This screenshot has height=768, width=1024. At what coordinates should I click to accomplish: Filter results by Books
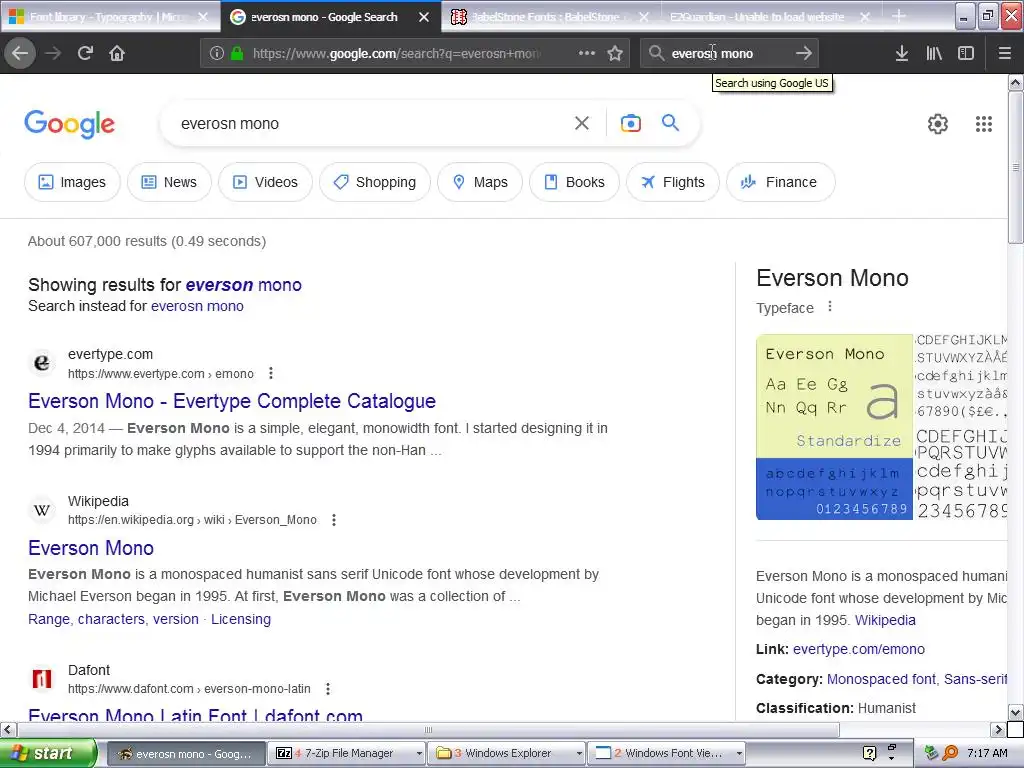(574, 182)
